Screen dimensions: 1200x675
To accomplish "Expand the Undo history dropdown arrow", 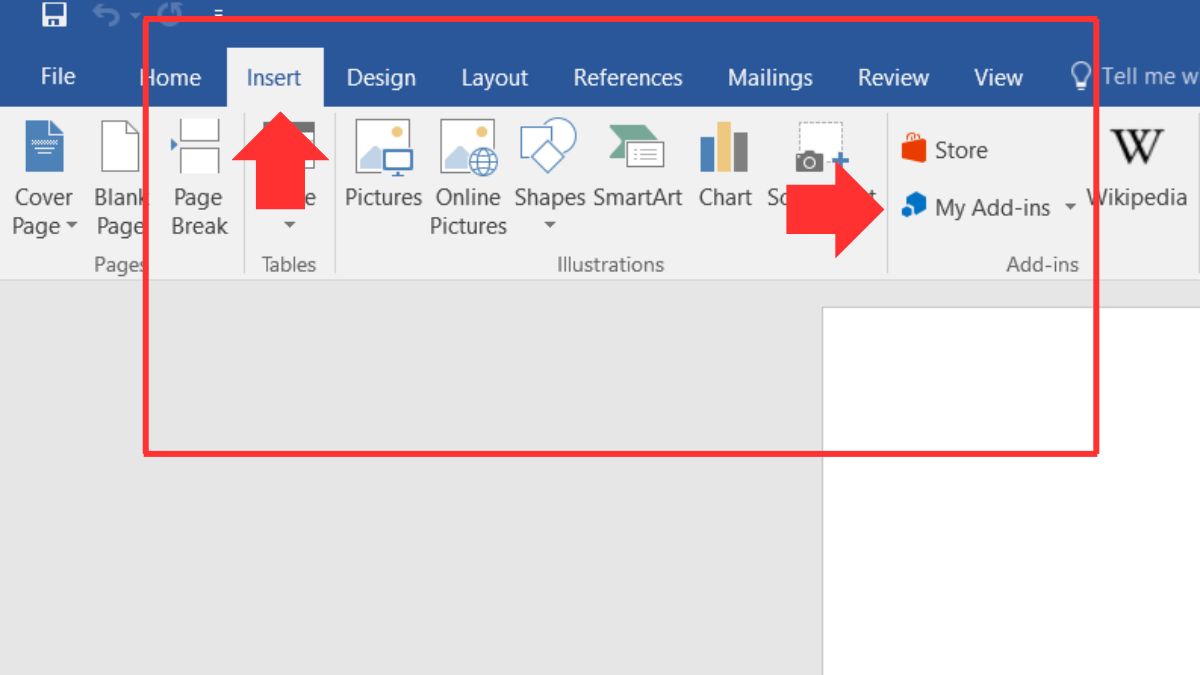I will click(x=135, y=15).
